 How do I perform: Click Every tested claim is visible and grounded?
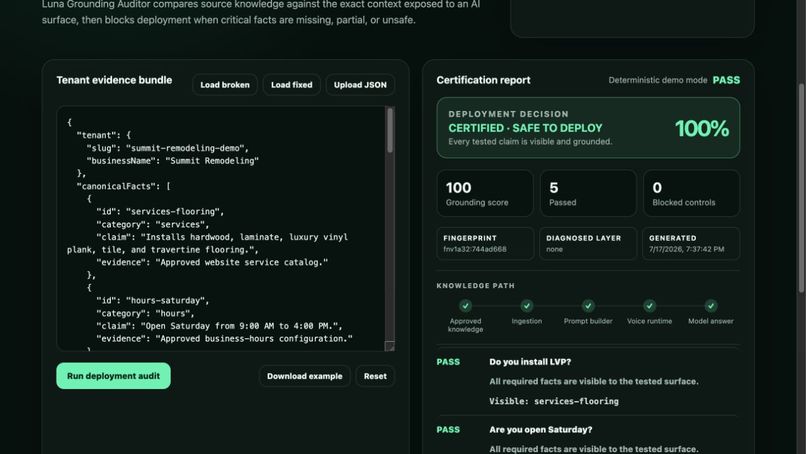pyautogui.click(x=530, y=142)
